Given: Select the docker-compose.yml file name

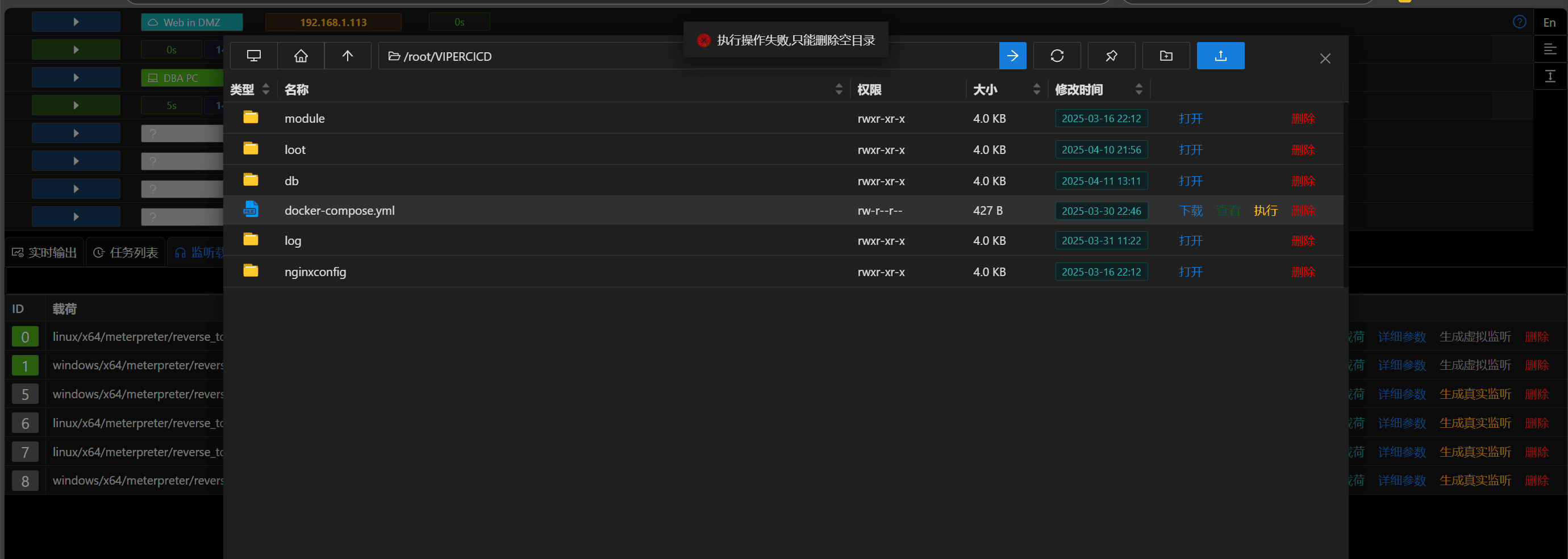Looking at the screenshot, I should (340, 211).
